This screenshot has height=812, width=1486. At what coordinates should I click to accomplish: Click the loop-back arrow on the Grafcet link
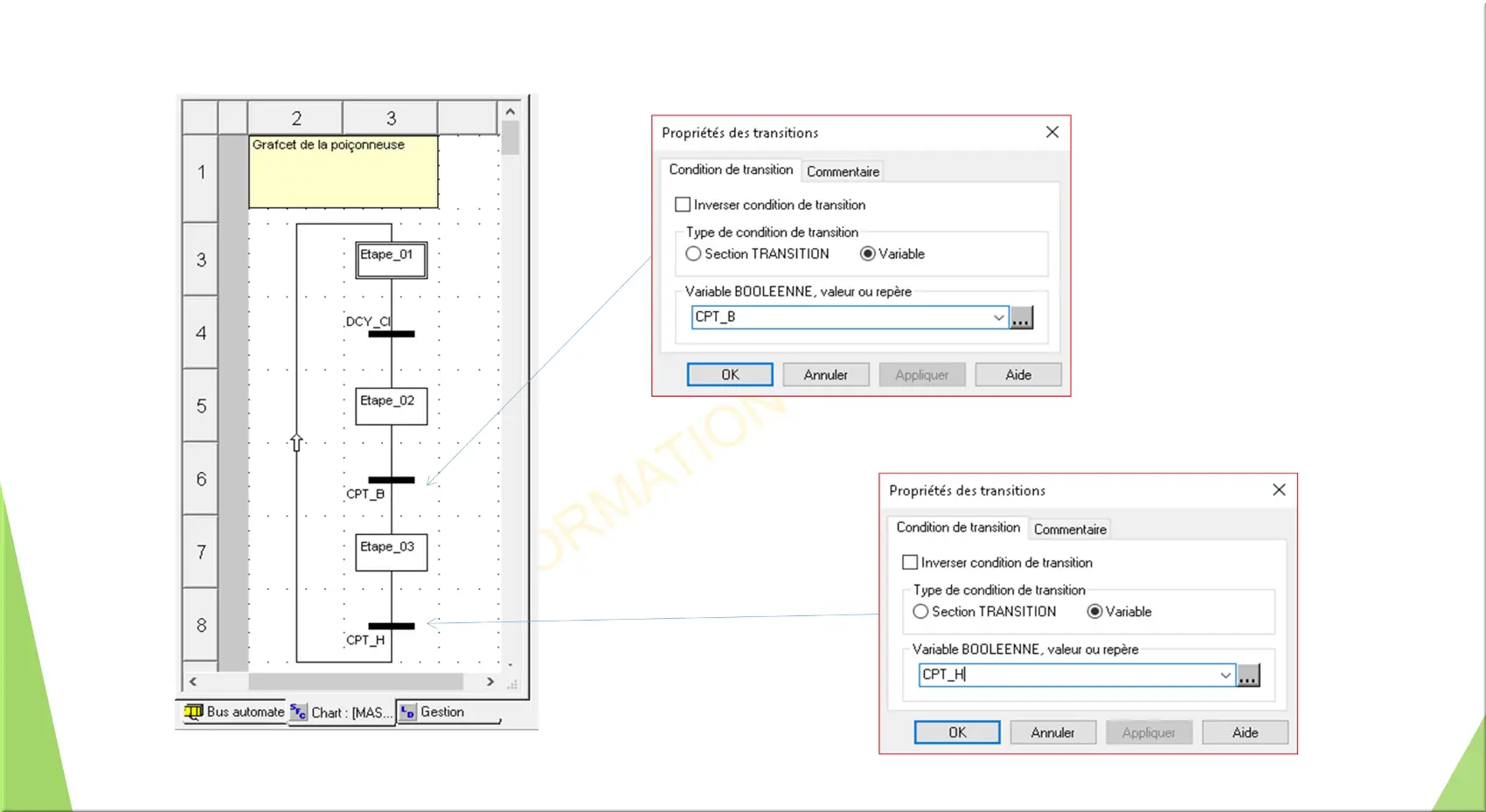[x=296, y=442]
